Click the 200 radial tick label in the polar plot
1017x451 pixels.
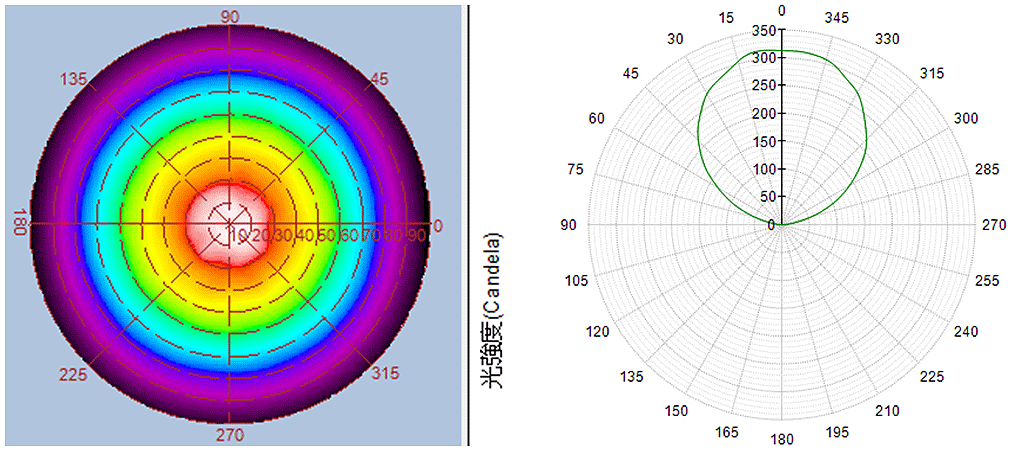coord(764,114)
